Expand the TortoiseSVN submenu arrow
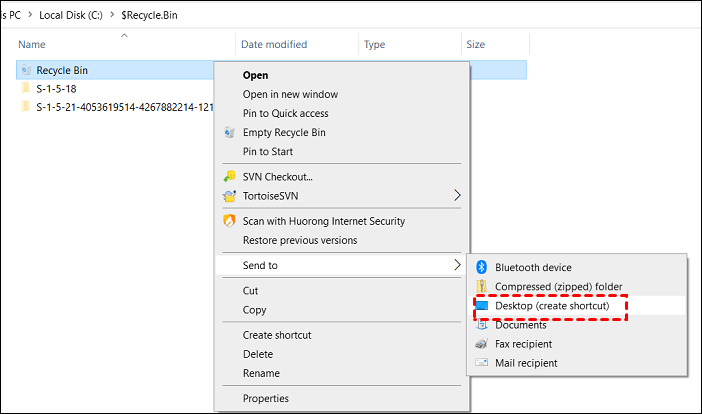Screen dimensions: 702x414 pyautogui.click(x=458, y=196)
